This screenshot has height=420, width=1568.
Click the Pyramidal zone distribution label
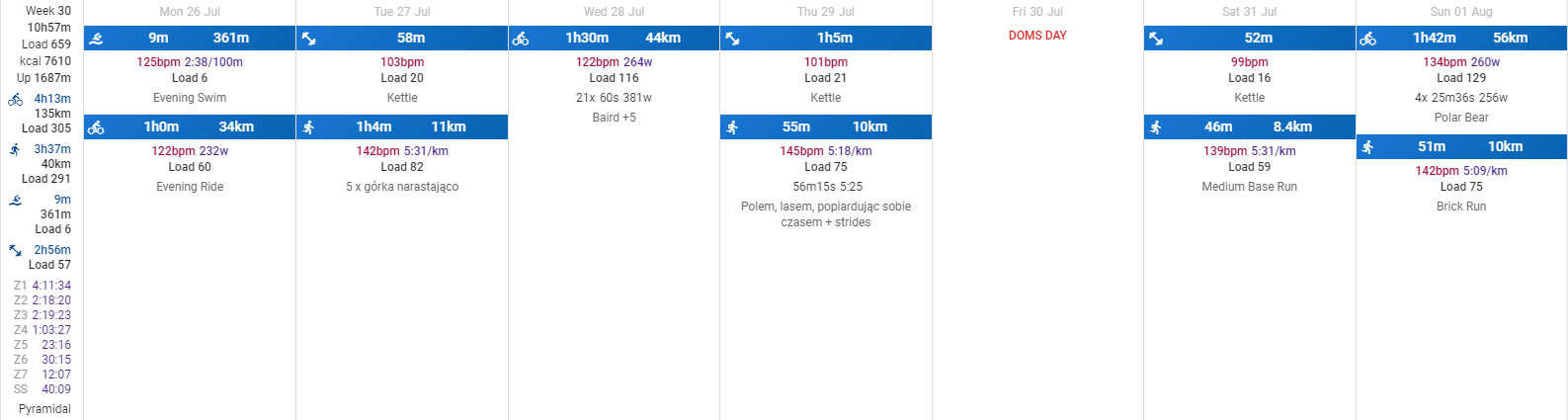click(44, 408)
